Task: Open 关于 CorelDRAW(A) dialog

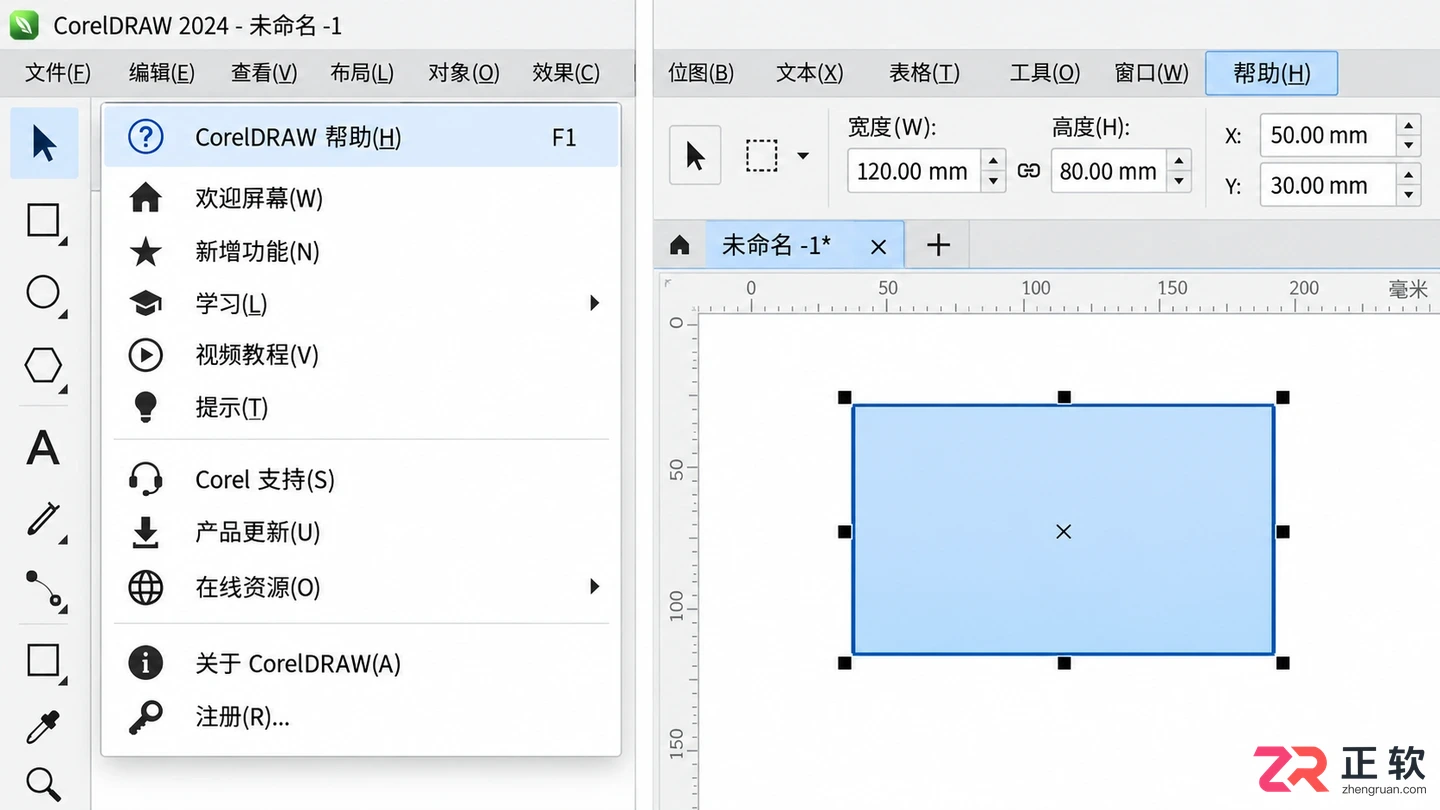Action: pyautogui.click(x=362, y=663)
